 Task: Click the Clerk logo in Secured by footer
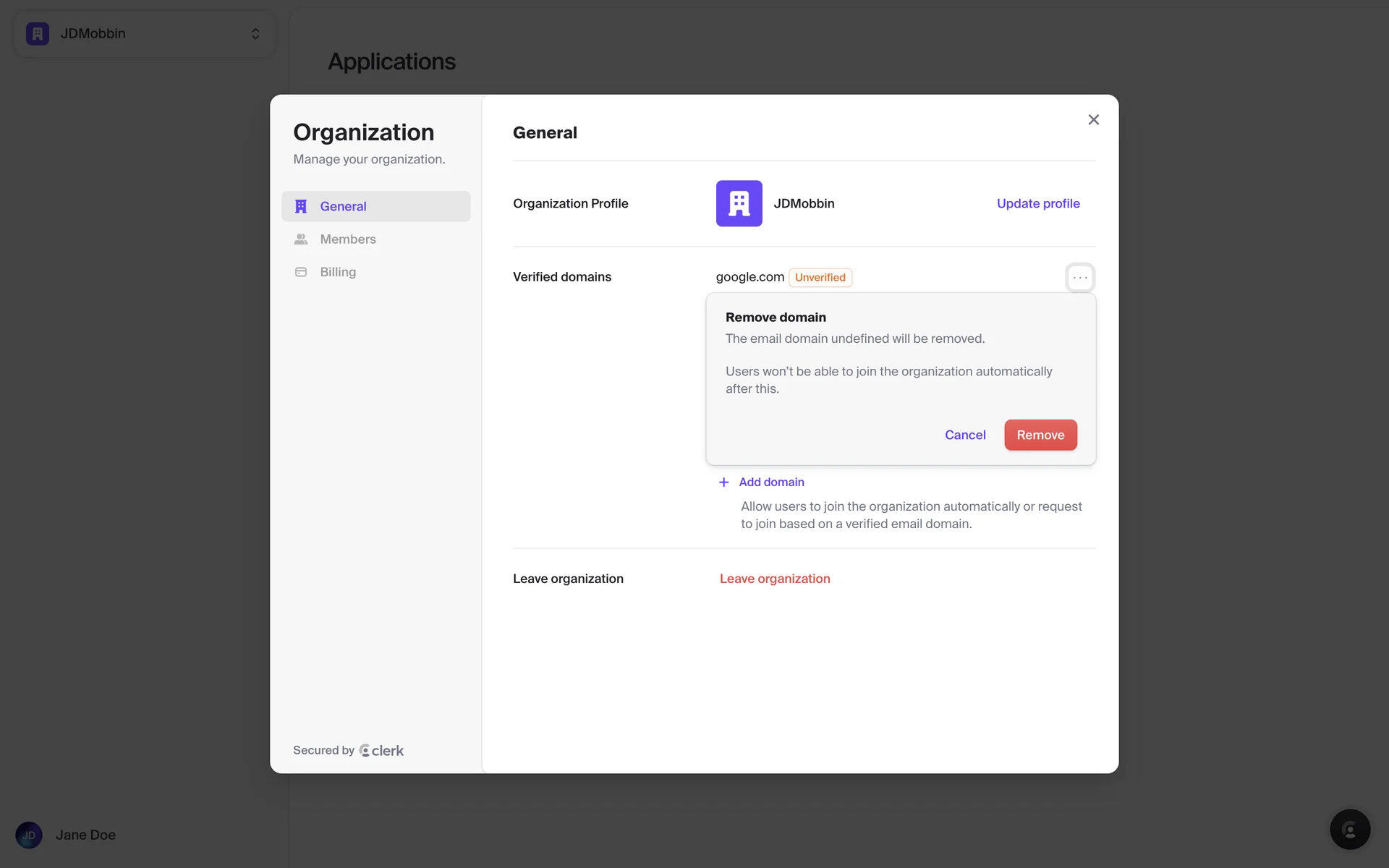pyautogui.click(x=381, y=751)
